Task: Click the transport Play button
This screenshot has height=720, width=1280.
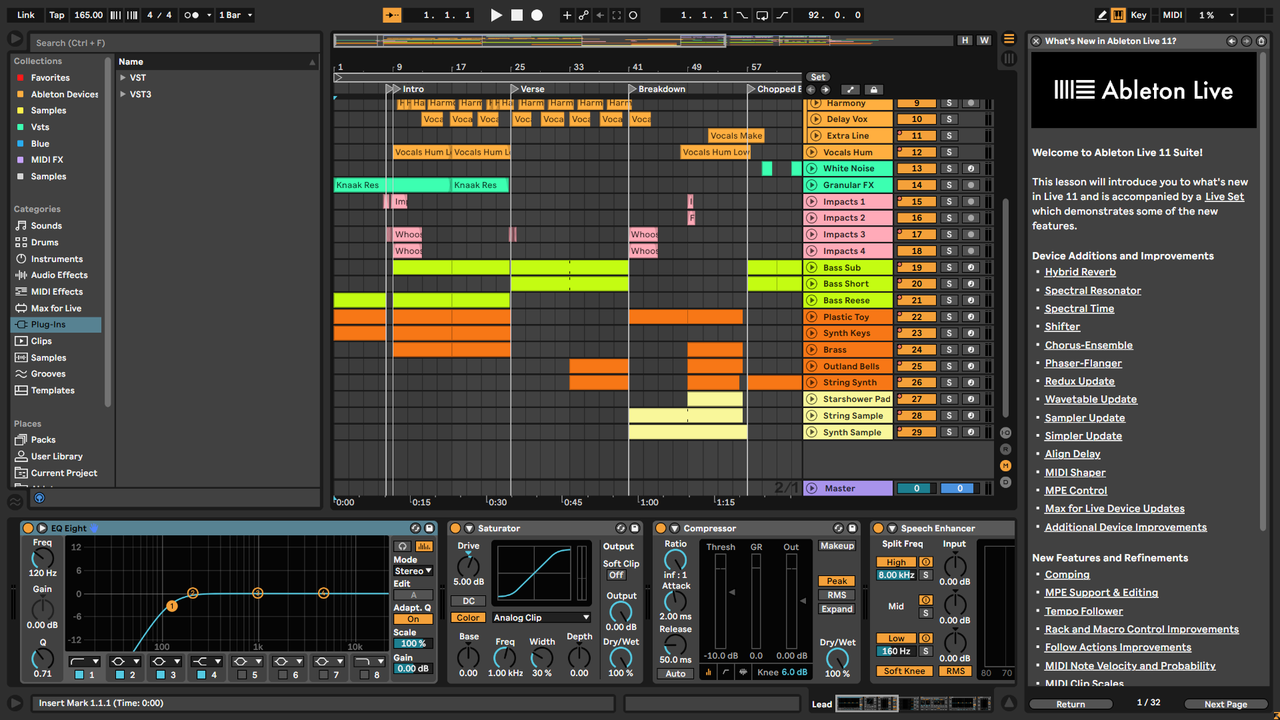Action: (x=496, y=15)
